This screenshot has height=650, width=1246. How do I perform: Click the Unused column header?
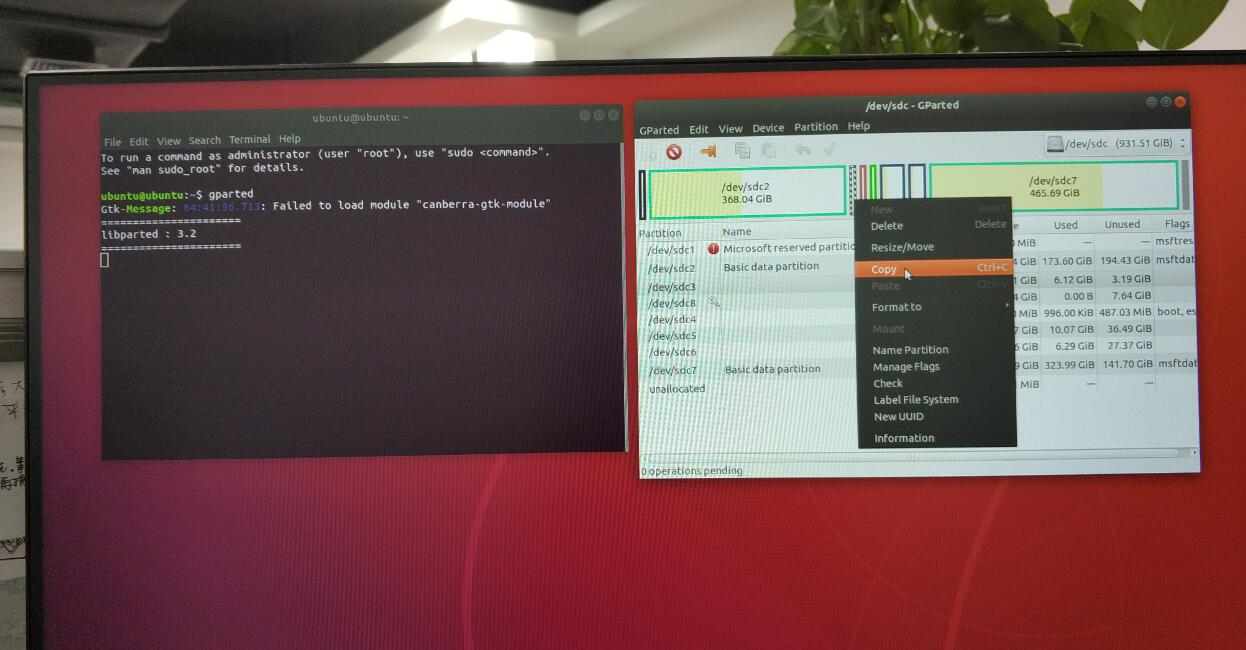1122,224
